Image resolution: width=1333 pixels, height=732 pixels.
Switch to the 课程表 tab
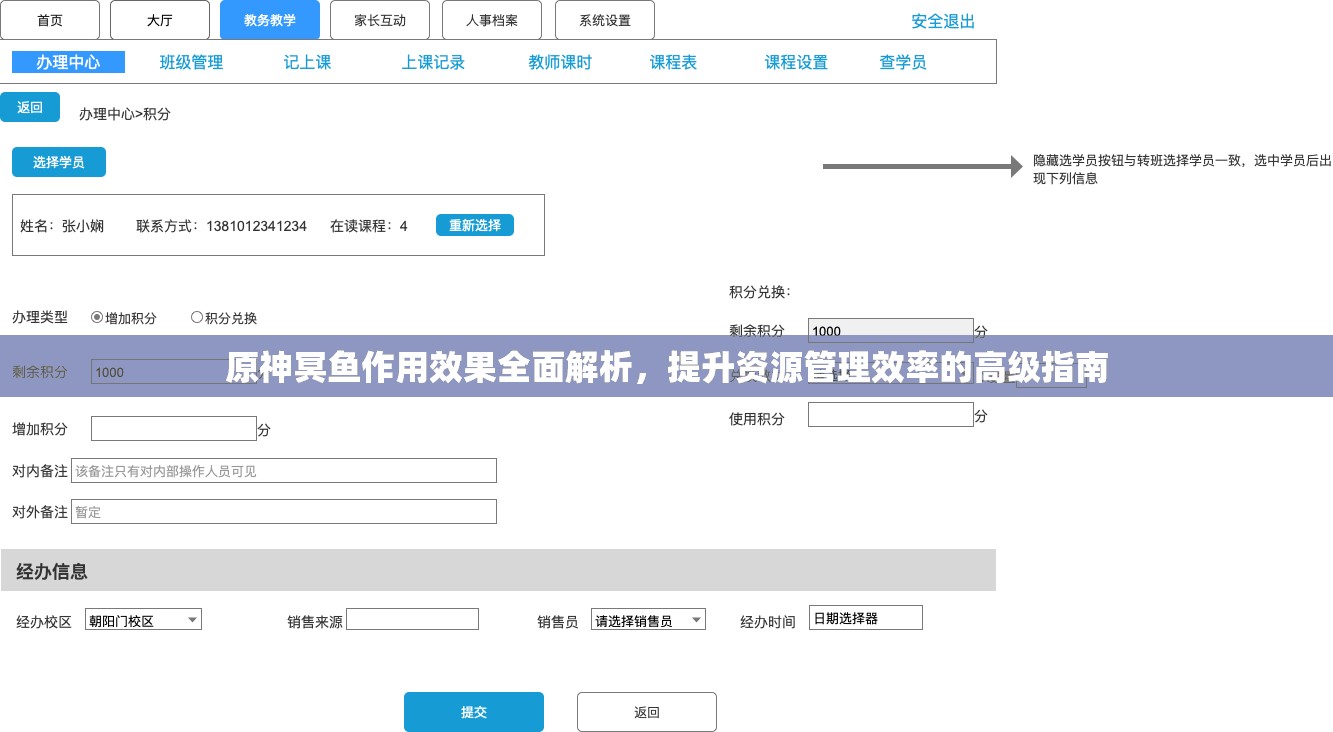click(x=673, y=62)
